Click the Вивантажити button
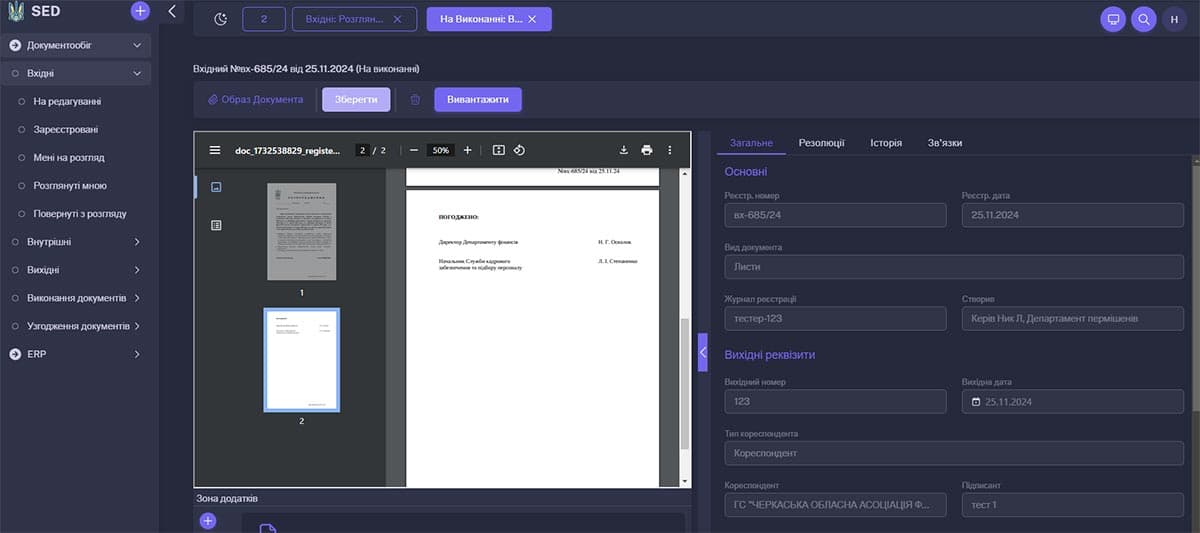Viewport: 1200px width, 533px height. point(478,100)
